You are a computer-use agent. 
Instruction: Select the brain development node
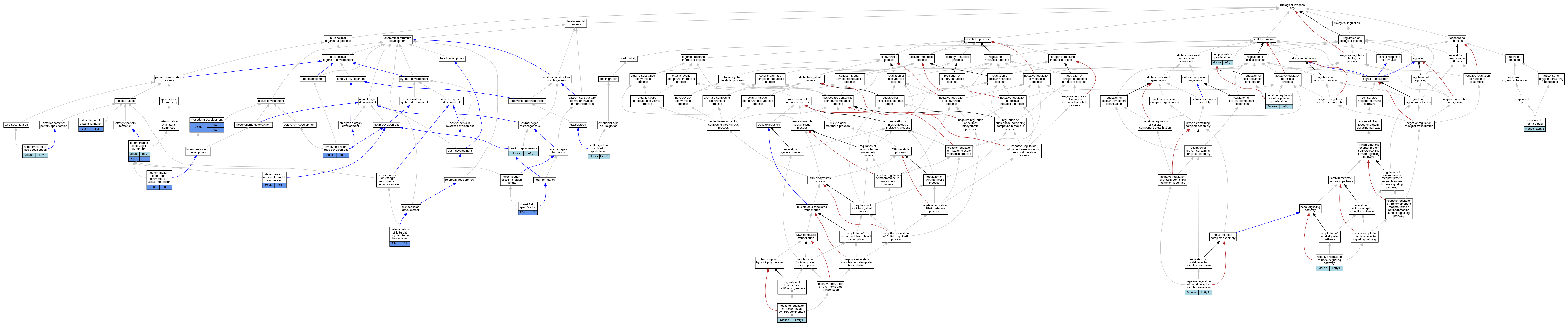(x=460, y=151)
